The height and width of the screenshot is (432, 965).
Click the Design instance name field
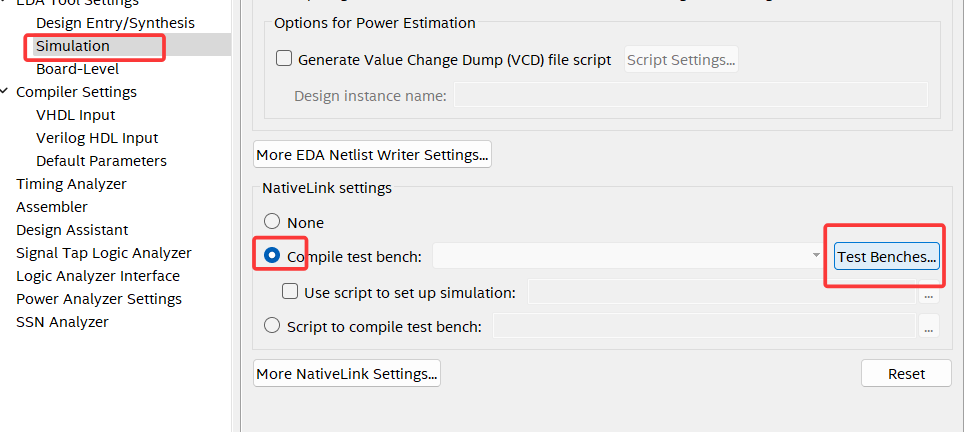click(x=690, y=96)
